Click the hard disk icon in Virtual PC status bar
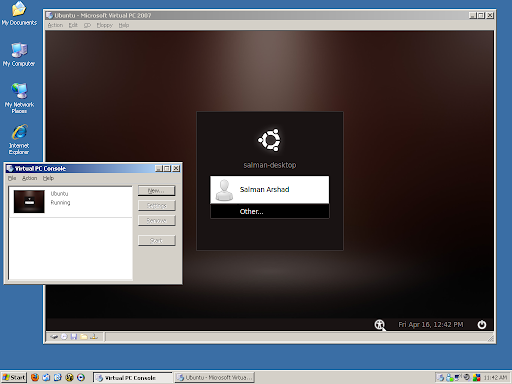Viewport: 512px width, 384px height. pyautogui.click(x=54, y=337)
